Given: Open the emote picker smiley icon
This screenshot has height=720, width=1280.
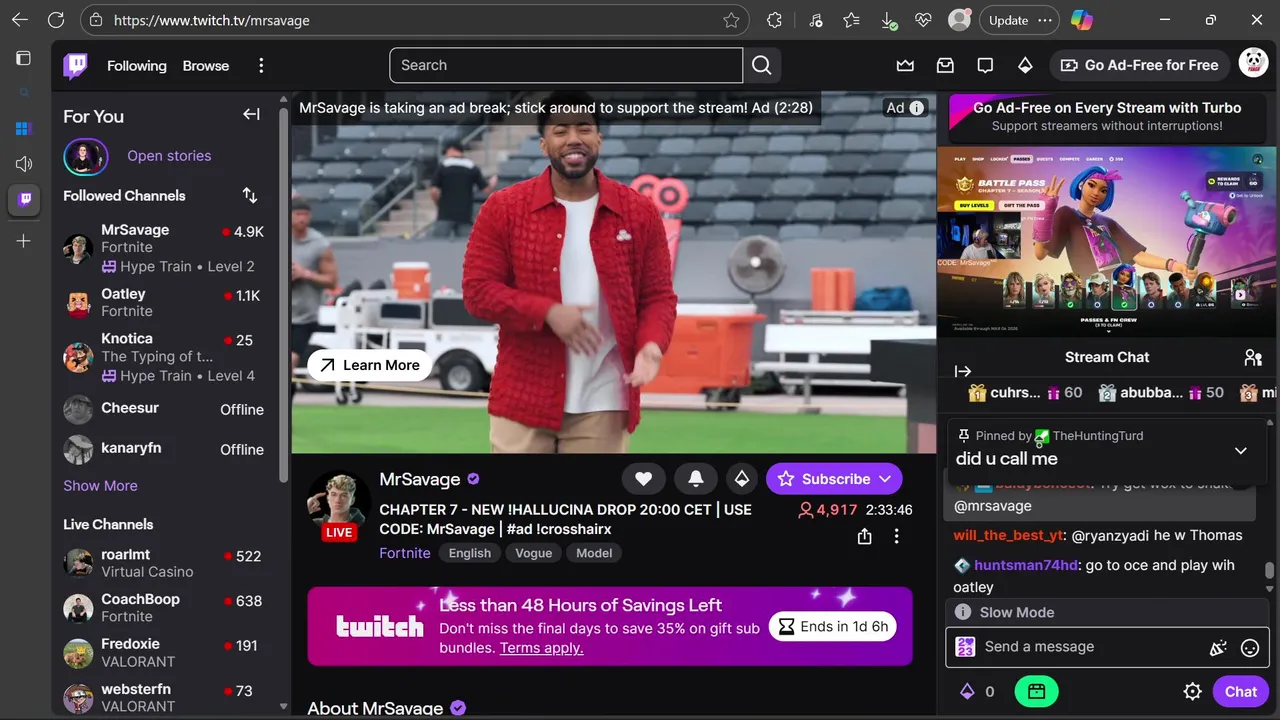Looking at the screenshot, I should pyautogui.click(x=1249, y=648).
